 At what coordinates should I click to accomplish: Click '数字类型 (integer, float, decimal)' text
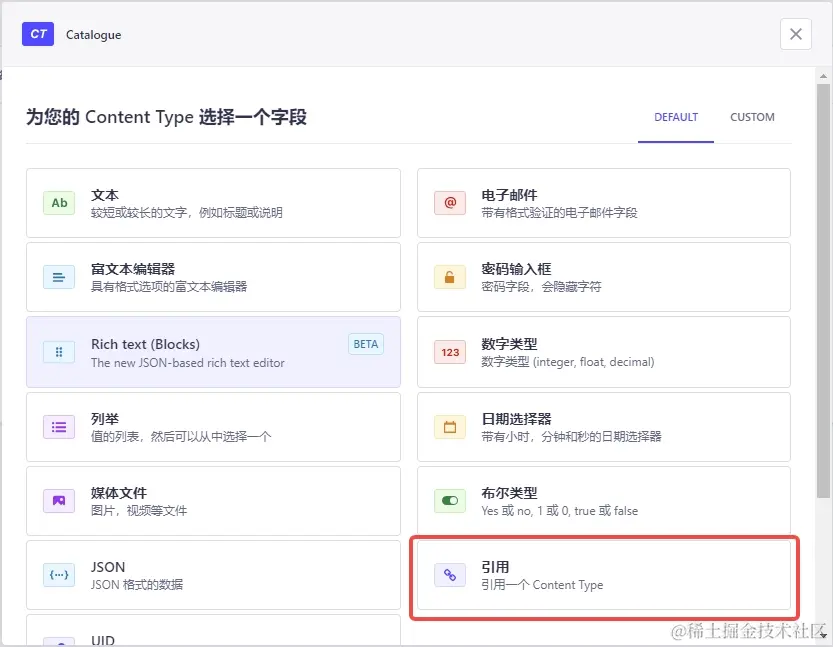pos(567,362)
